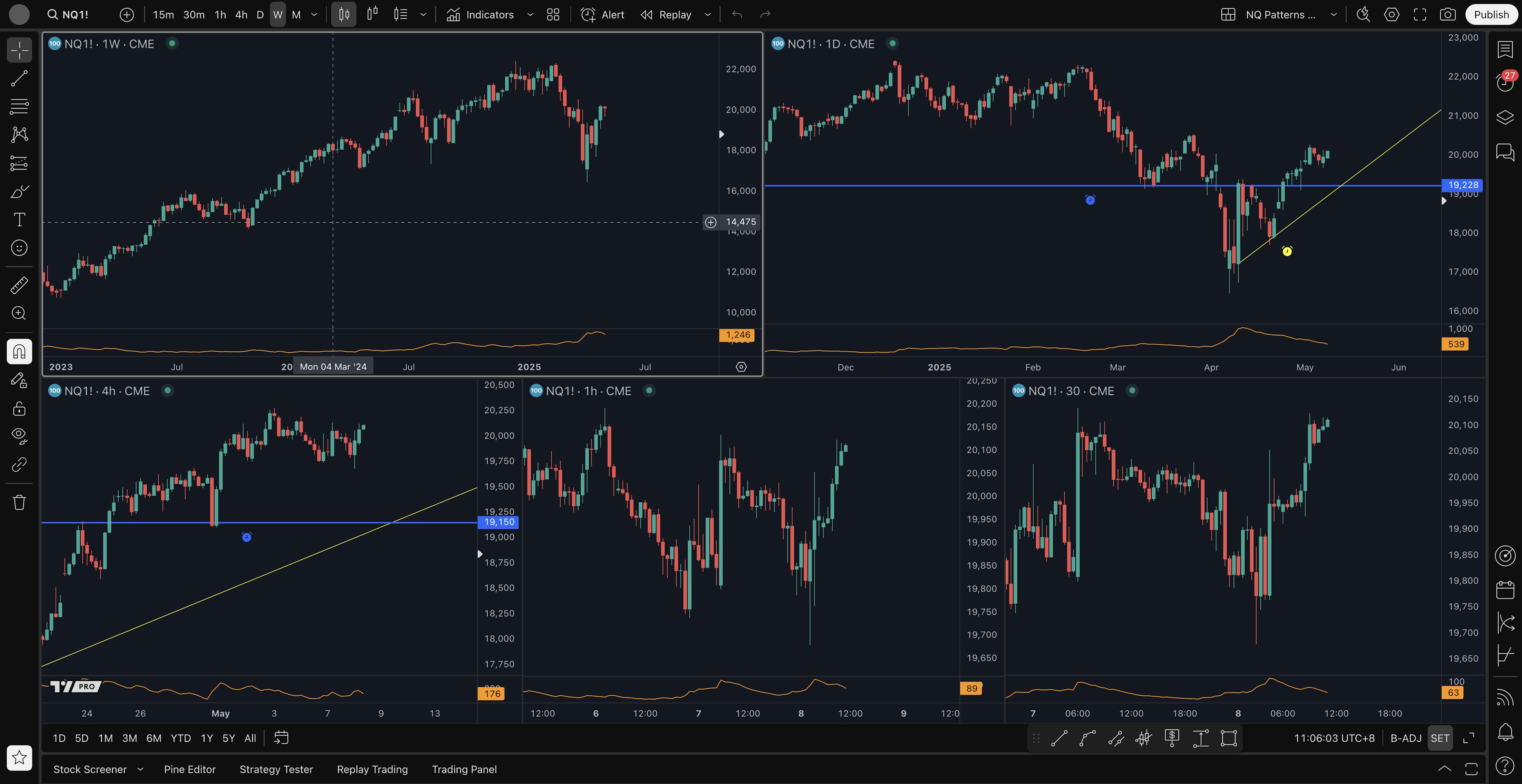The height and width of the screenshot is (784, 1522).
Task: Expand the Indicators favorites dropdown arrow
Action: tap(530, 15)
